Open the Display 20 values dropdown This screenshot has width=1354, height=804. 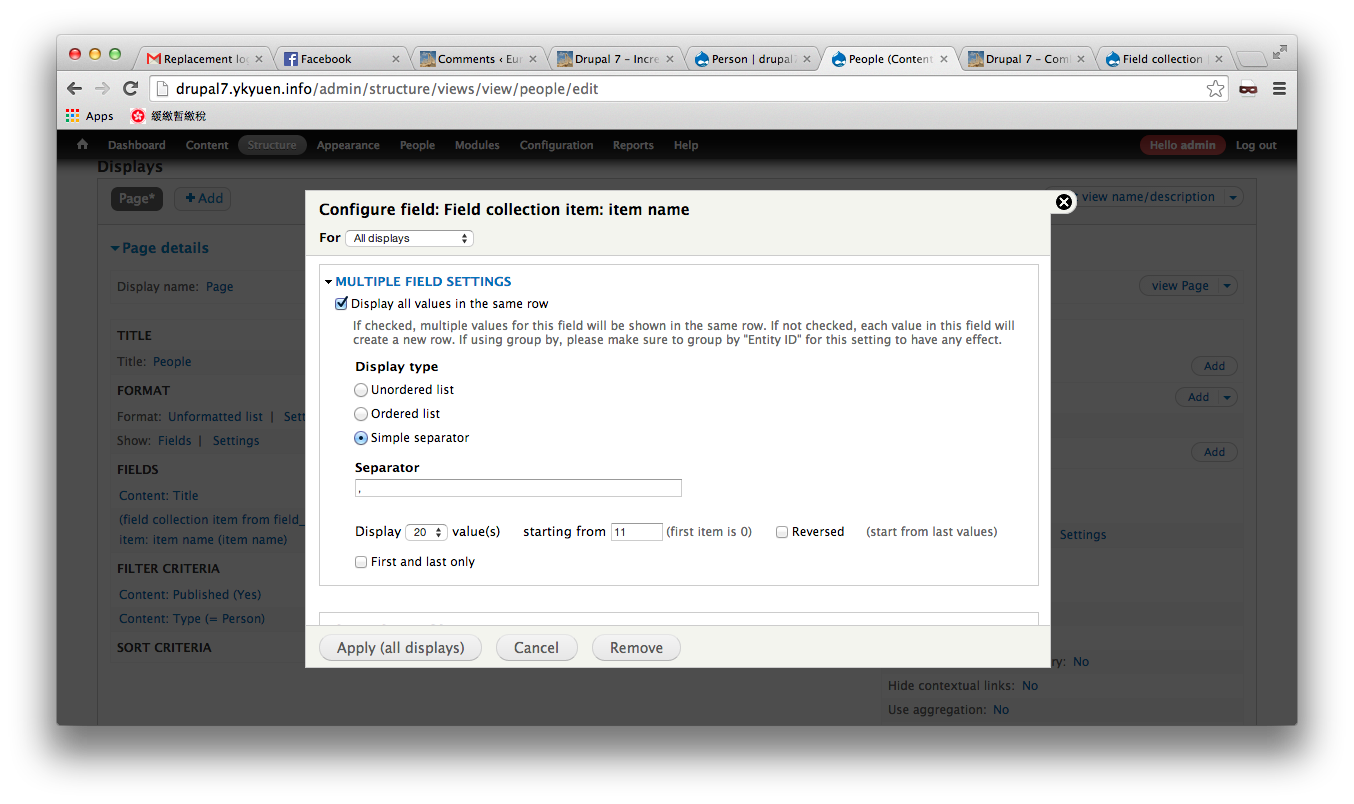(426, 532)
